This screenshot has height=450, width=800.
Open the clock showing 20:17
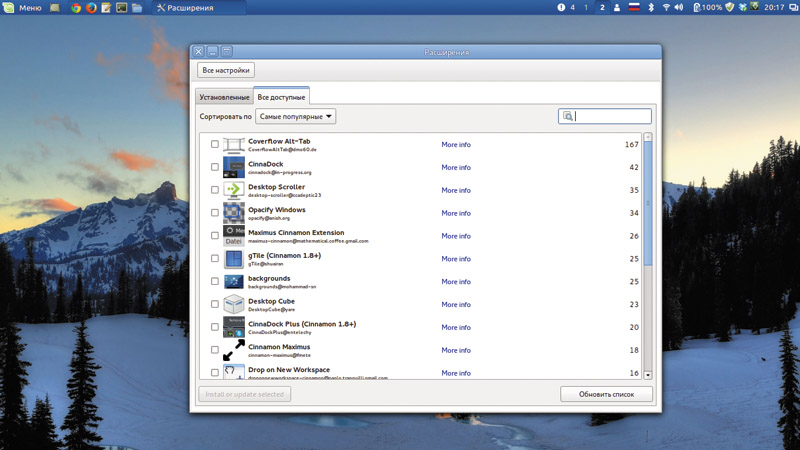point(774,8)
